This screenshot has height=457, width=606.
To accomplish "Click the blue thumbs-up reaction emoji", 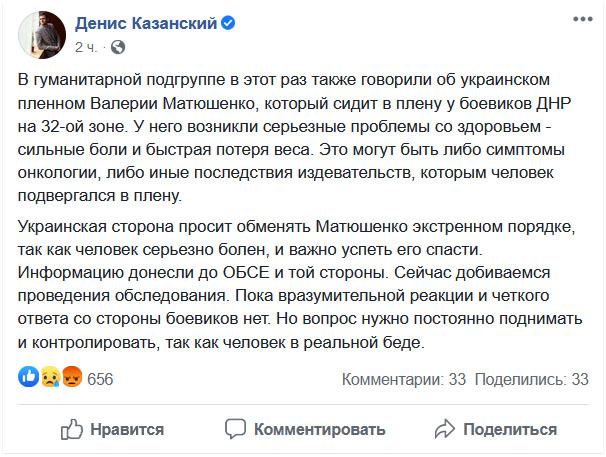I will [x=27, y=379].
